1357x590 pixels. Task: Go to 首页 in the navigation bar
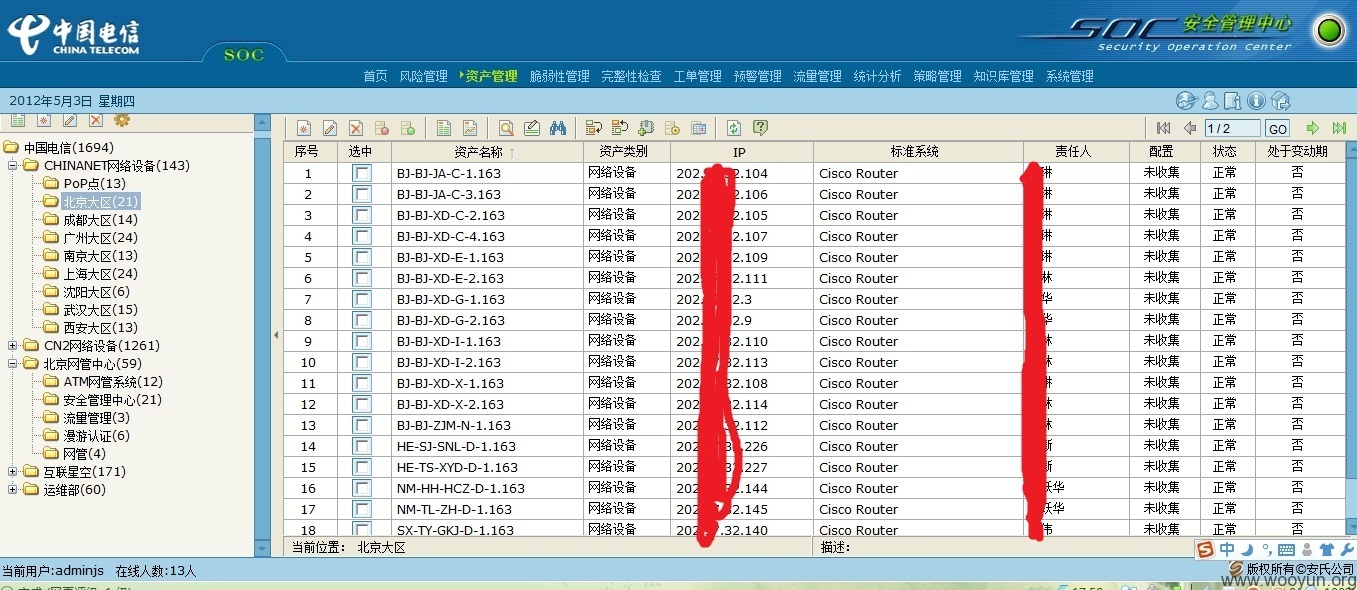(x=375, y=76)
